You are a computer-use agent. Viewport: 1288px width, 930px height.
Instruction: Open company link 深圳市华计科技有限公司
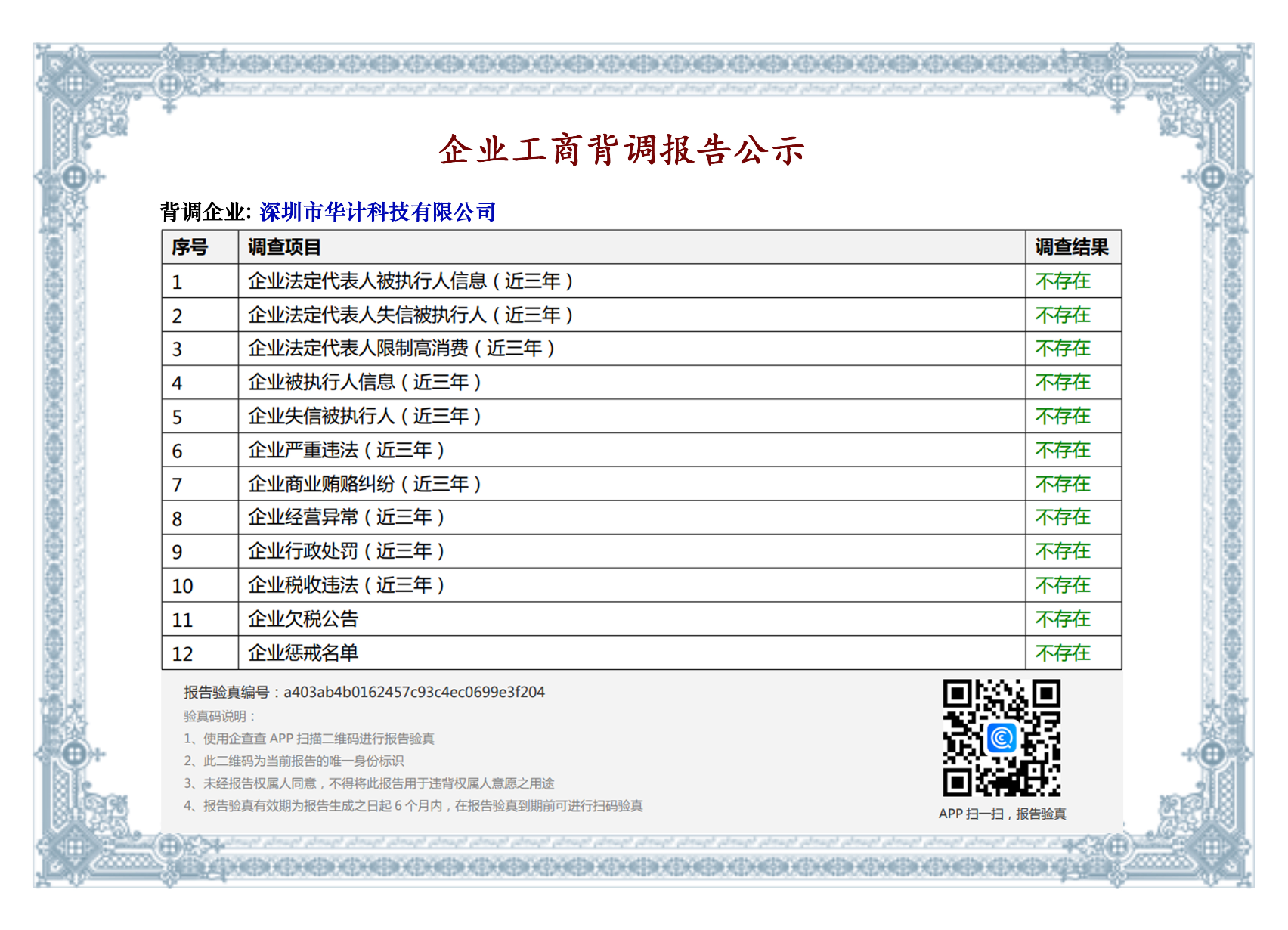pyautogui.click(x=377, y=212)
